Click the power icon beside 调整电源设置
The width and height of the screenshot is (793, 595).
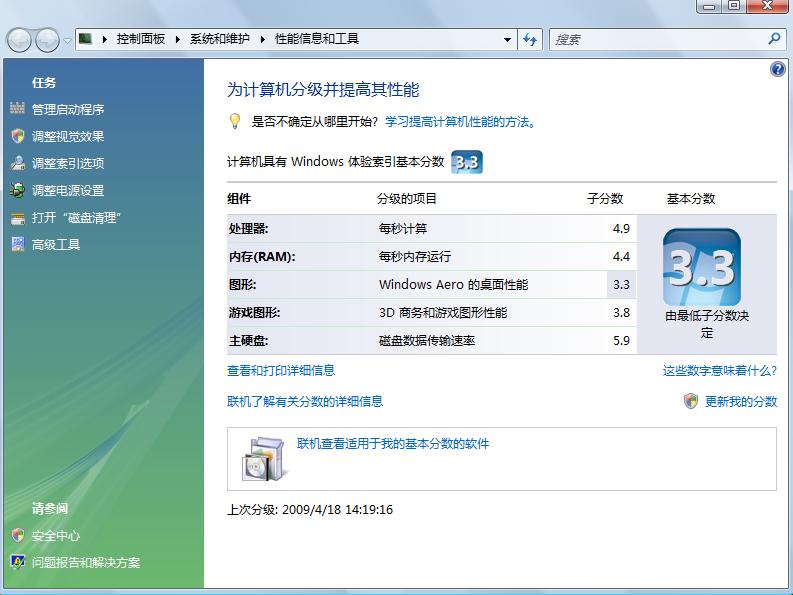pyautogui.click(x=17, y=190)
